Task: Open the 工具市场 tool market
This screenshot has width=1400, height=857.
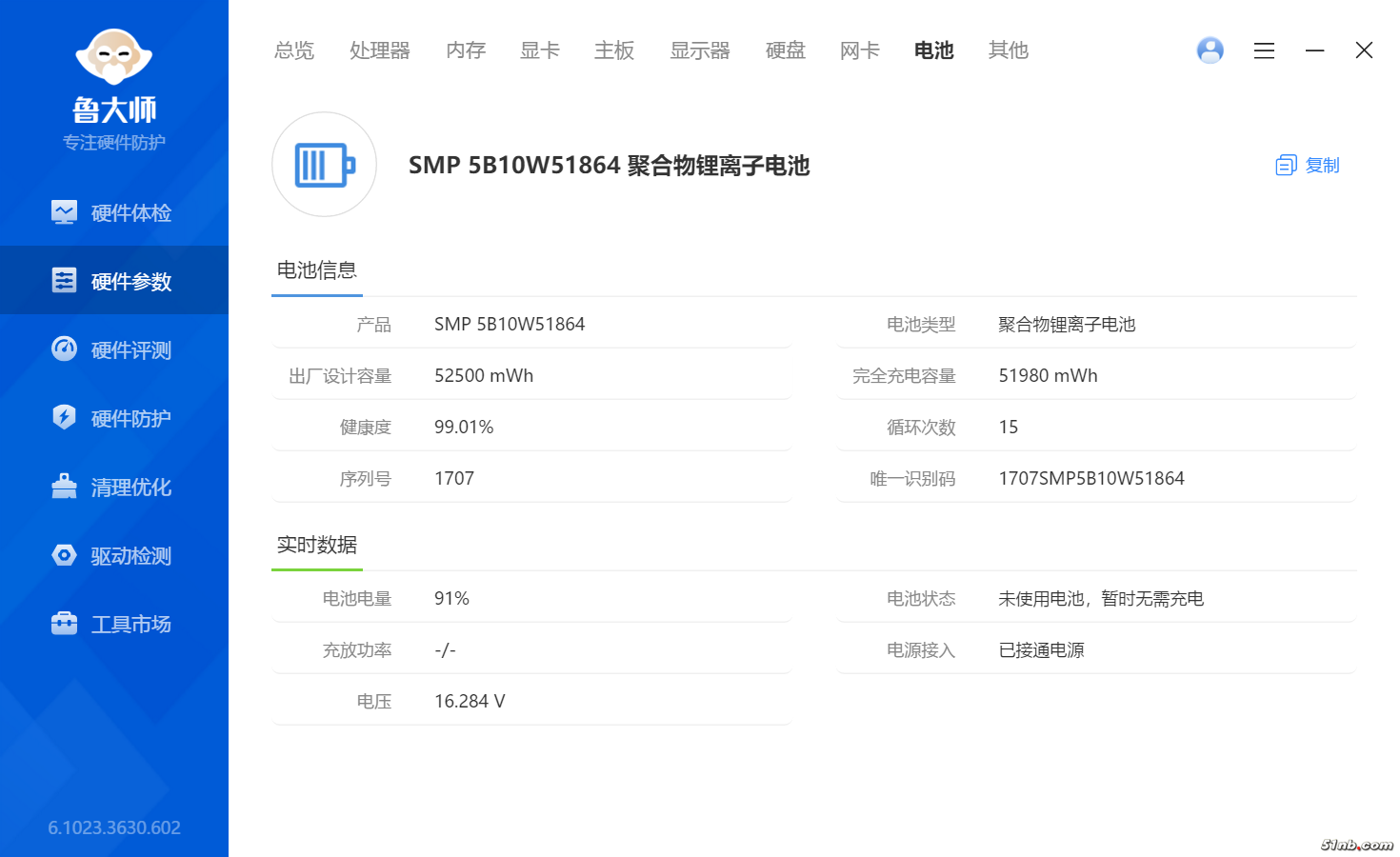Action: tap(130, 624)
